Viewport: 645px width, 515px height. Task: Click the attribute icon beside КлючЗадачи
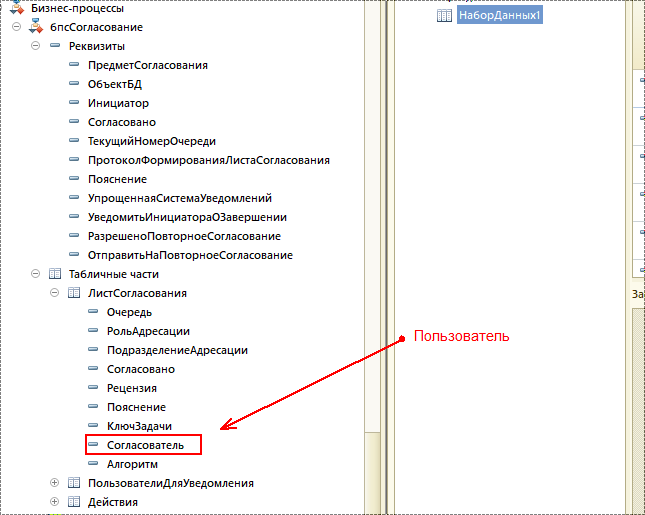pos(93,425)
